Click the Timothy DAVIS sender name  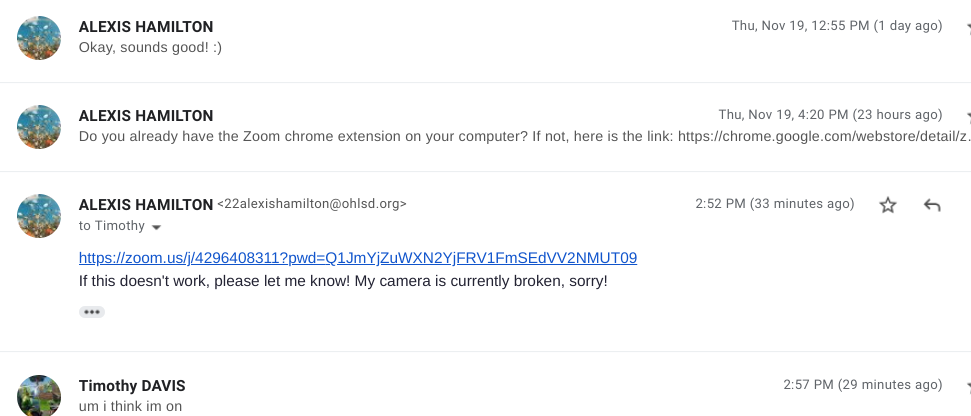[x=132, y=386]
